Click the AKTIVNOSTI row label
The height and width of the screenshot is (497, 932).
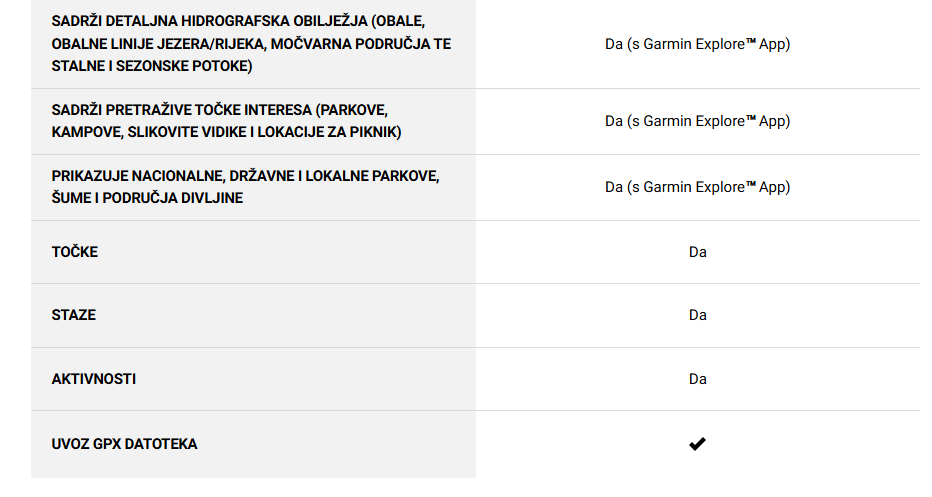coord(94,379)
